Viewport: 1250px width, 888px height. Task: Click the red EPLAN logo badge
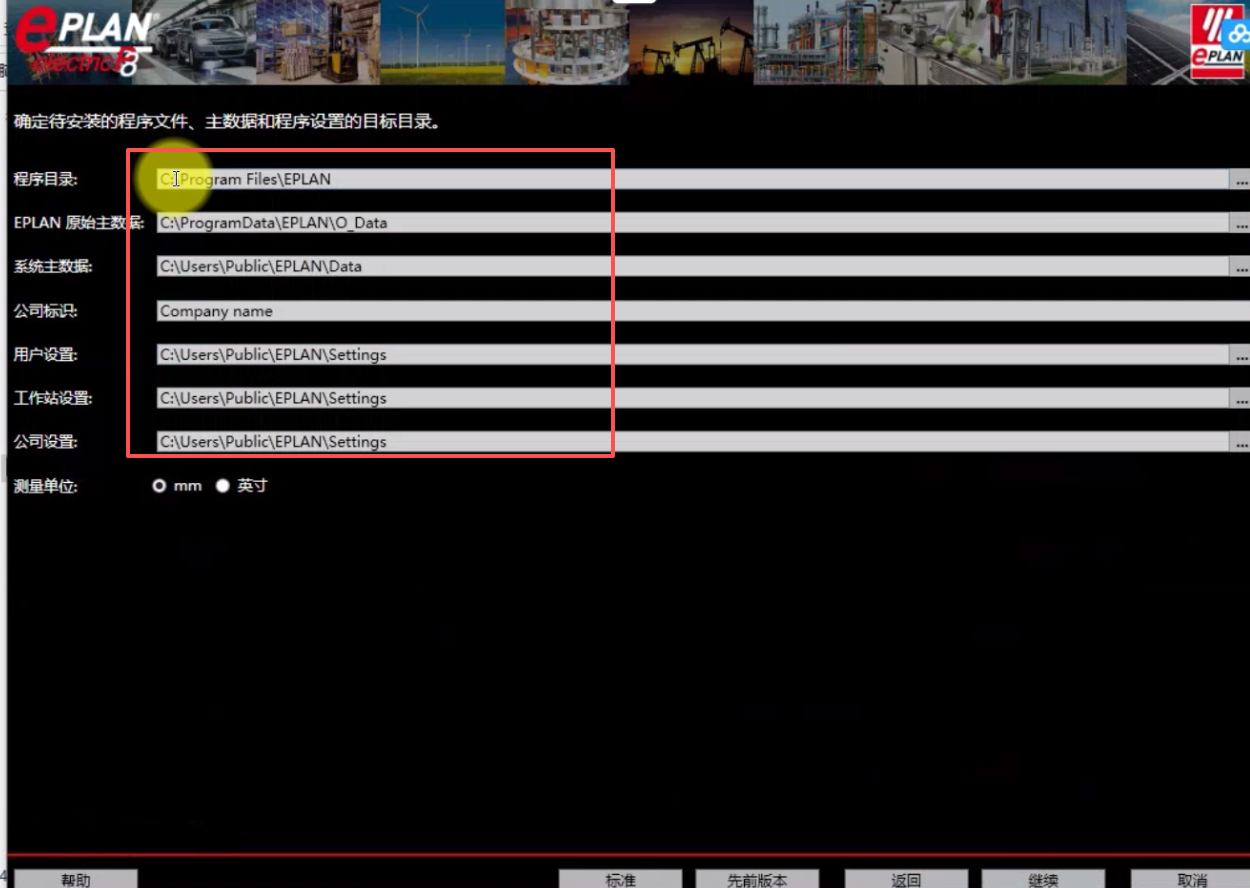click(x=1218, y=41)
